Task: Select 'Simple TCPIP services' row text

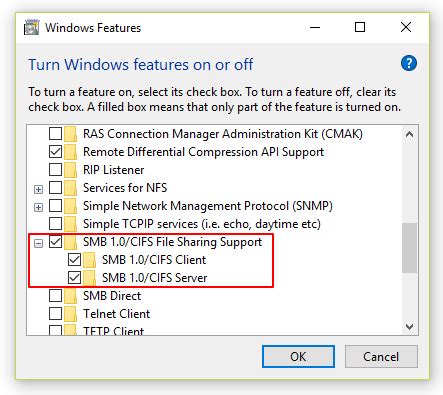Action: click(202, 224)
